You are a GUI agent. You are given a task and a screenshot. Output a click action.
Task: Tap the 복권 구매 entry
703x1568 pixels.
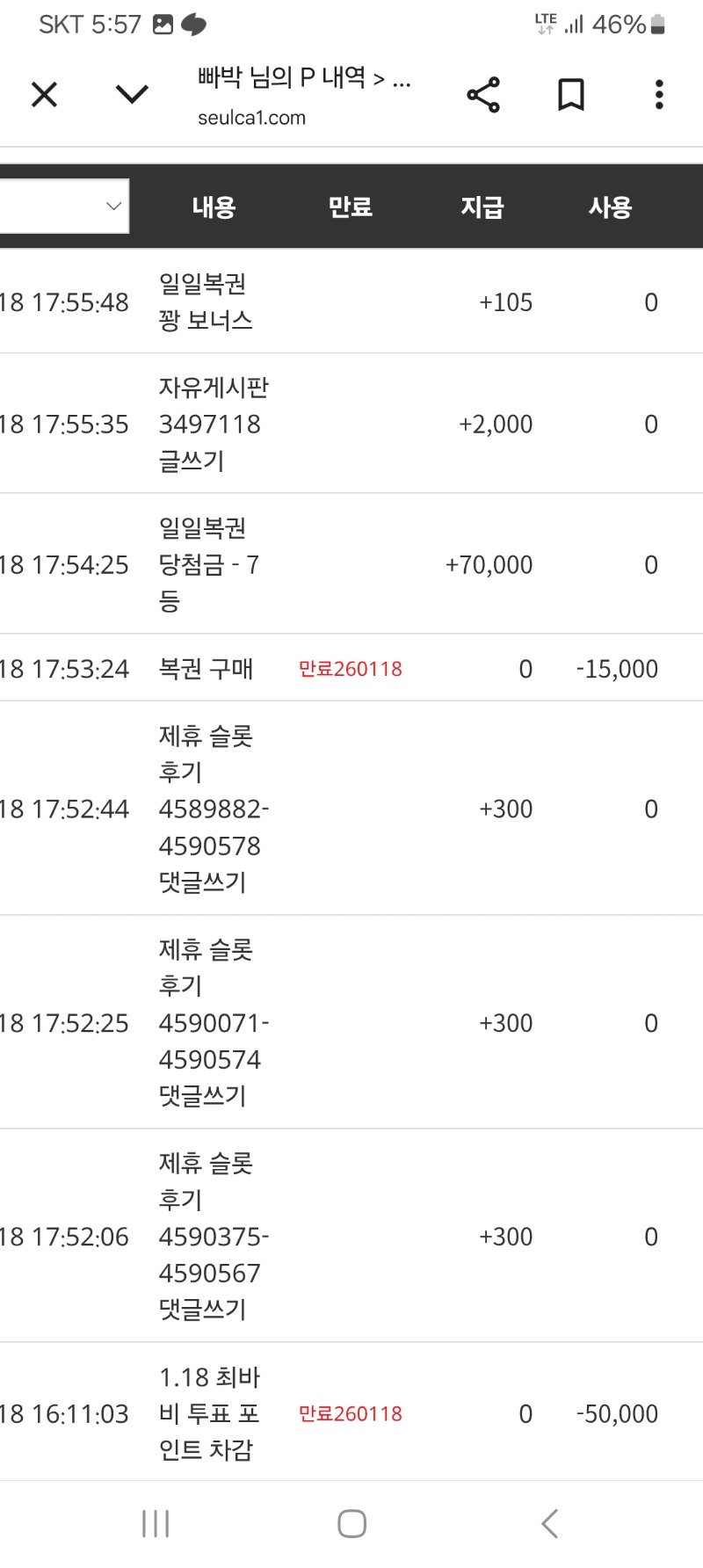tap(206, 669)
